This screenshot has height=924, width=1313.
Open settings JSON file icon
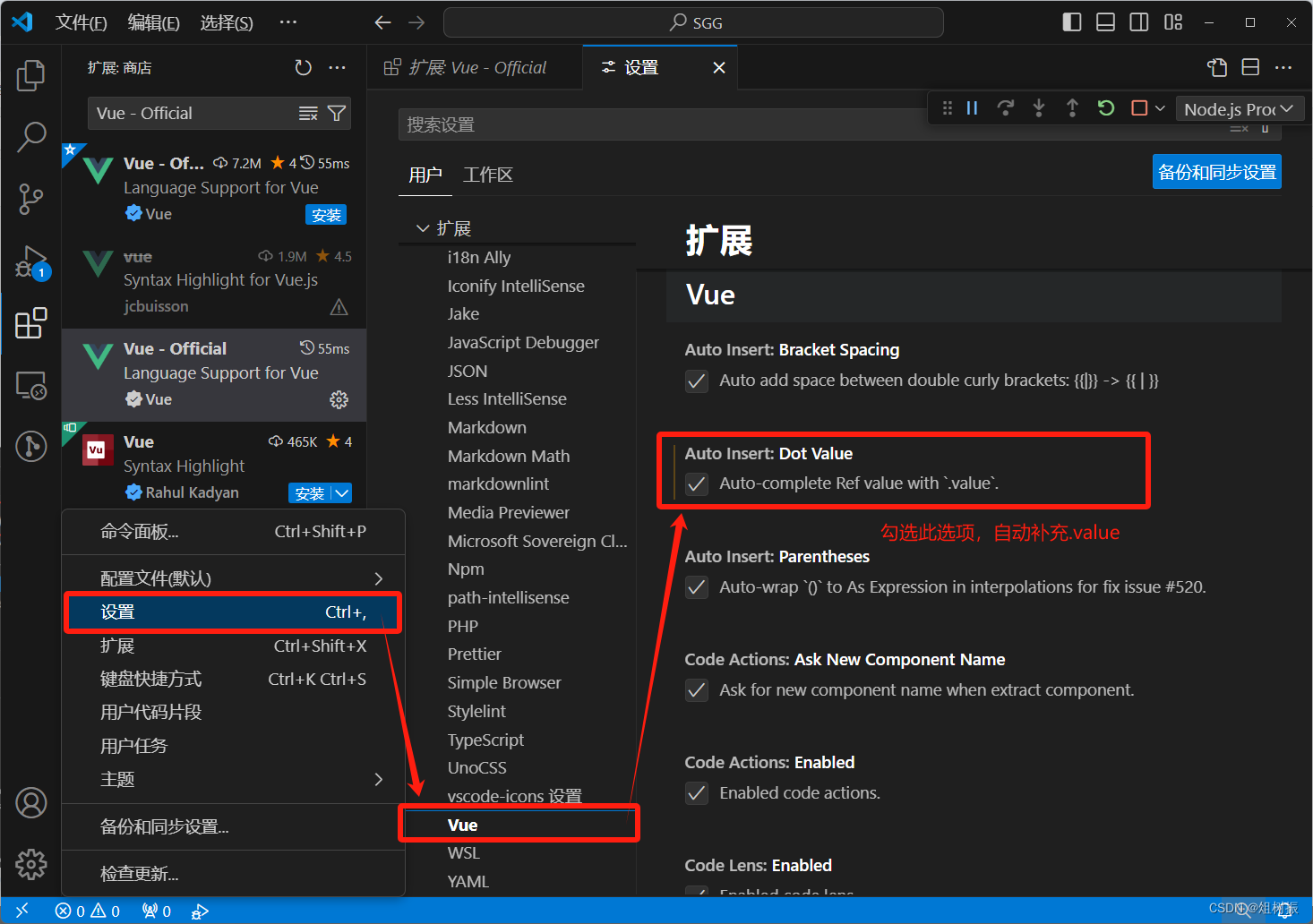coord(1217,67)
